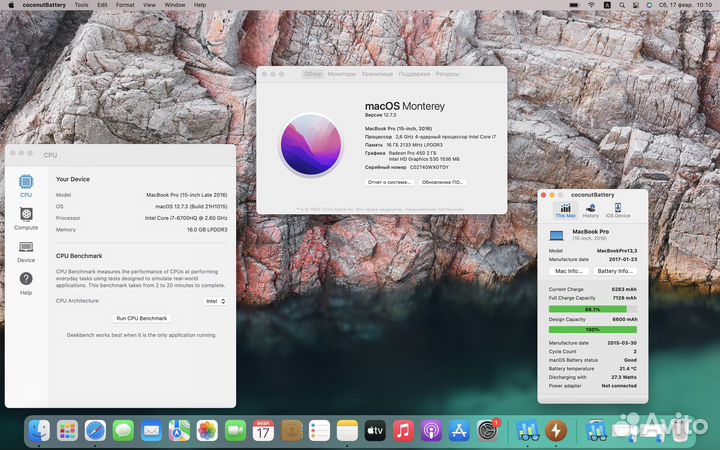
Task: Click the 100% design capacity bar
Action: pos(593,330)
